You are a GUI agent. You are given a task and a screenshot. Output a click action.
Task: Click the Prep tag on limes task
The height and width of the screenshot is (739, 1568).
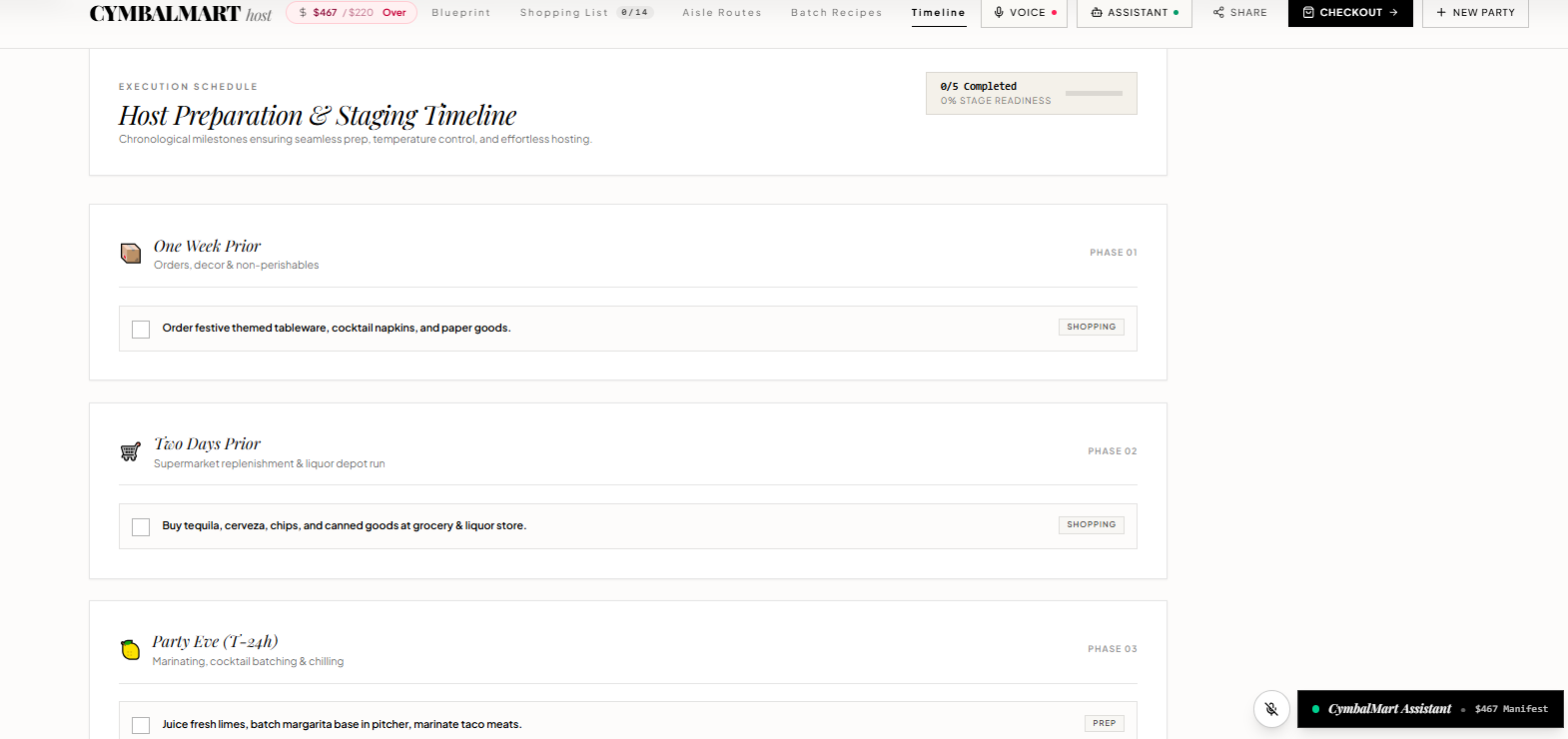pyautogui.click(x=1105, y=723)
